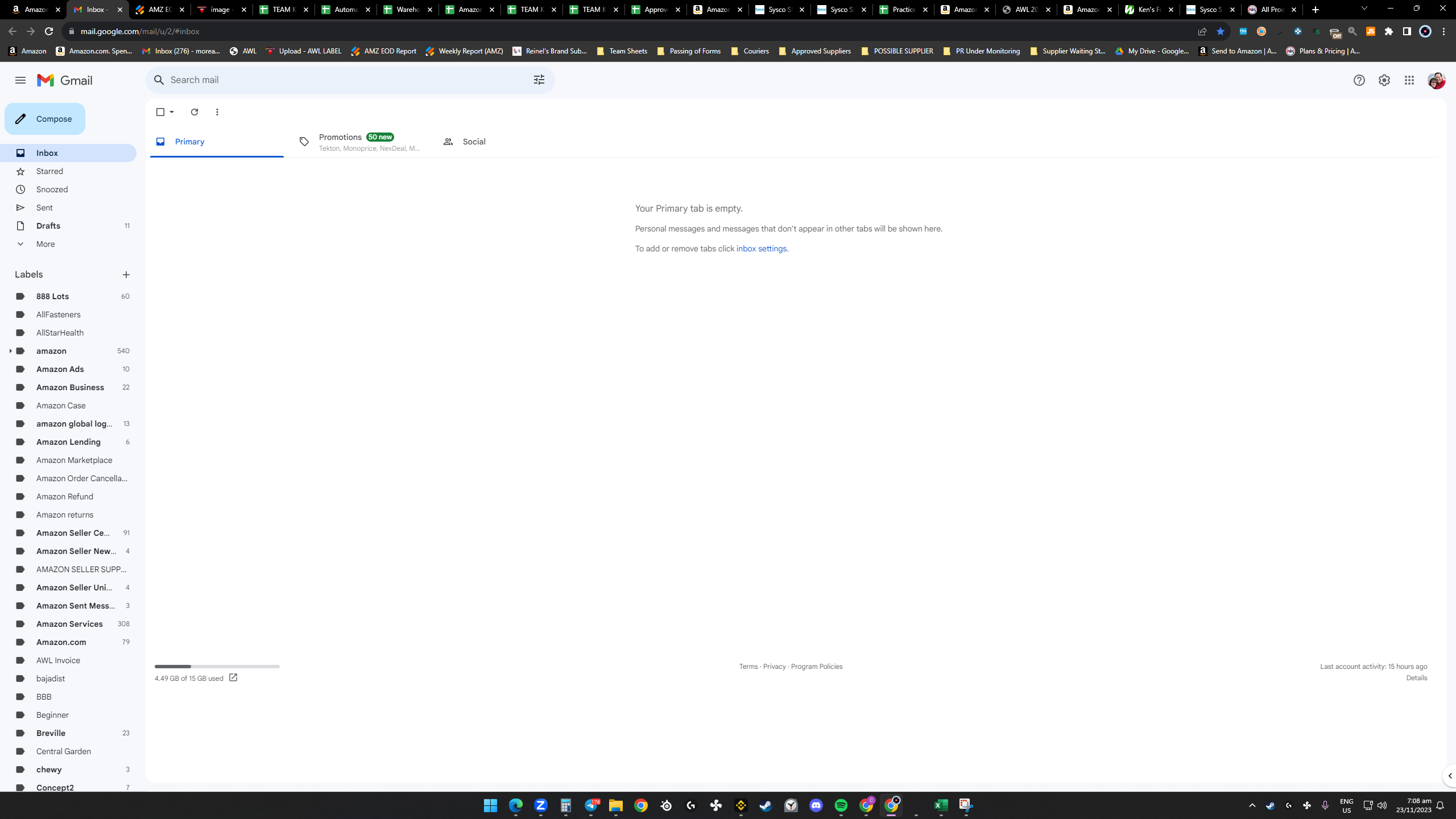1456x819 pixels.
Task: Open the Couriers bookmark folder
Action: coord(750,51)
